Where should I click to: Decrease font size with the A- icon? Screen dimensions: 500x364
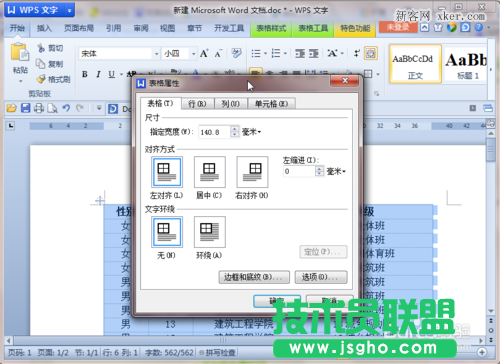218,54
